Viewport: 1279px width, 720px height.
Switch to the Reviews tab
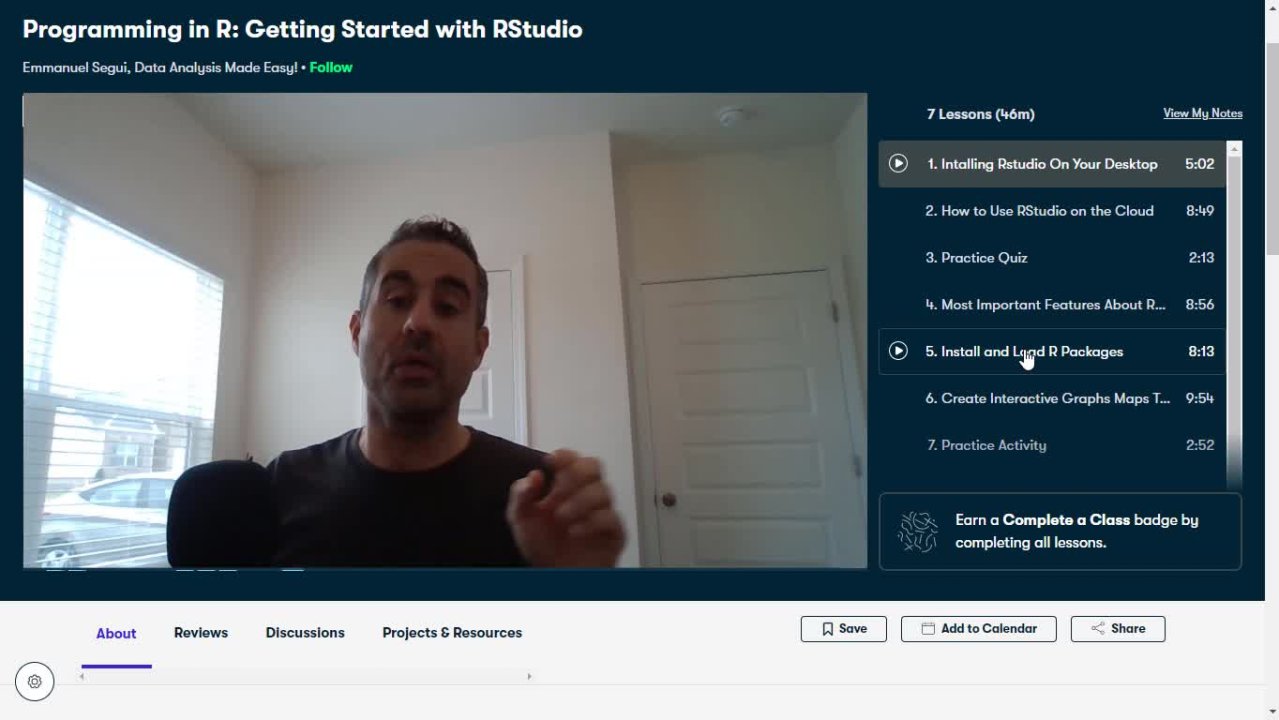point(201,633)
